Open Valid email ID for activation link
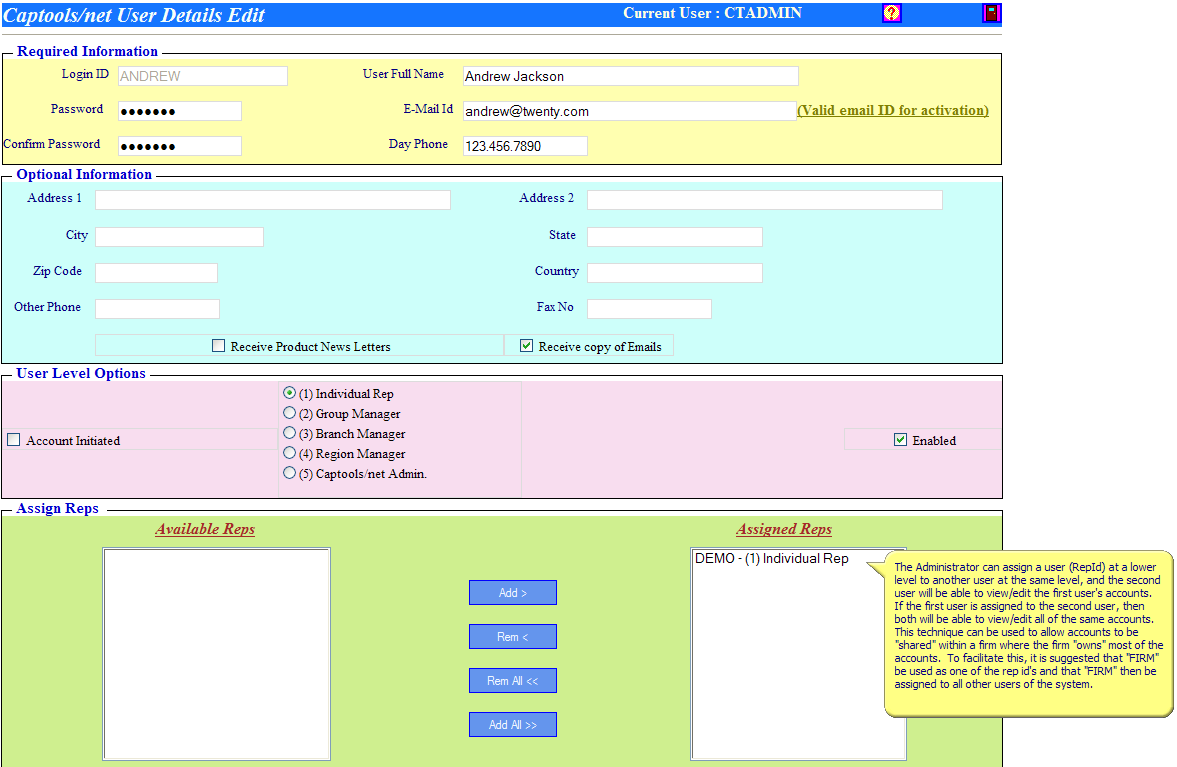The image size is (1177, 767). click(x=892, y=110)
